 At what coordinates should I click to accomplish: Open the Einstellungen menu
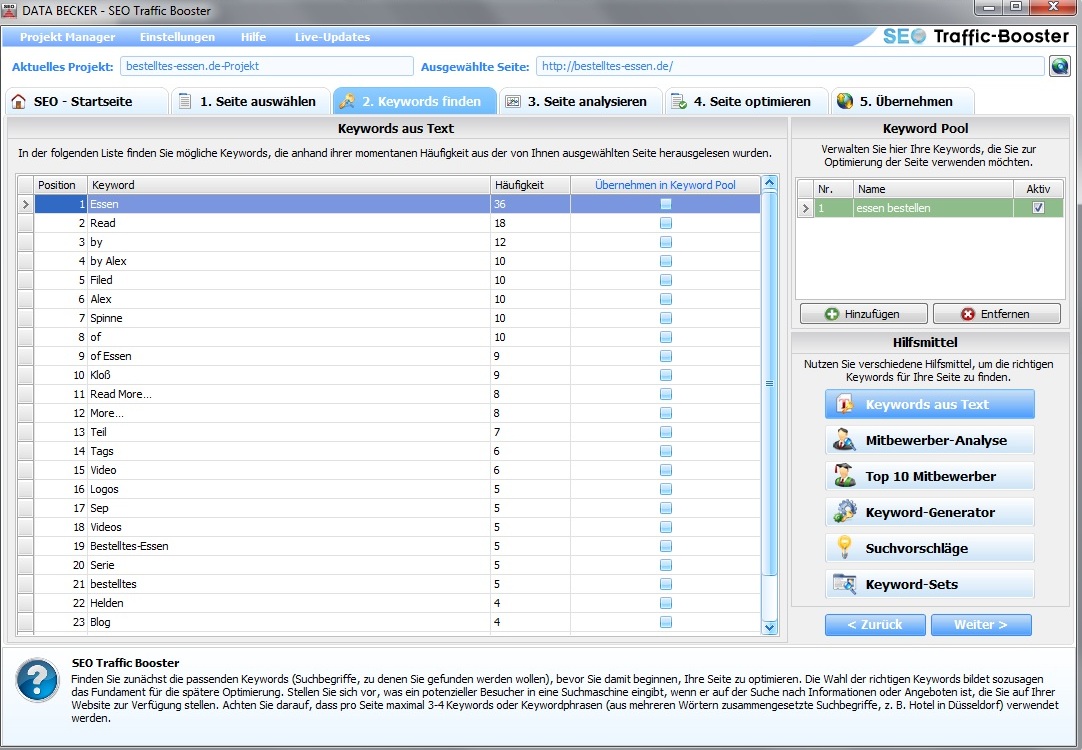click(x=177, y=37)
